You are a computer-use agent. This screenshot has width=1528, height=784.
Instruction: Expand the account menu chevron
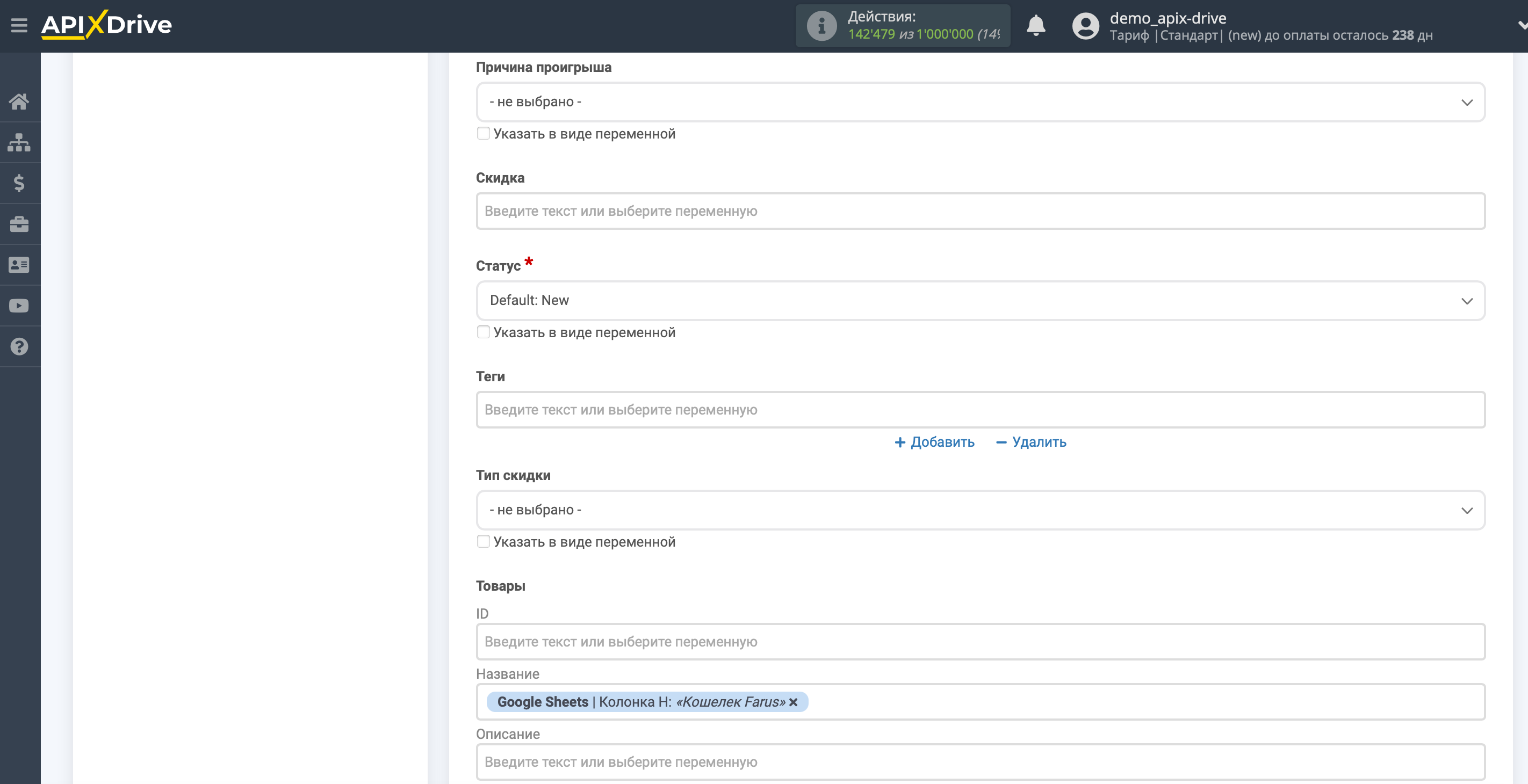point(1522,25)
